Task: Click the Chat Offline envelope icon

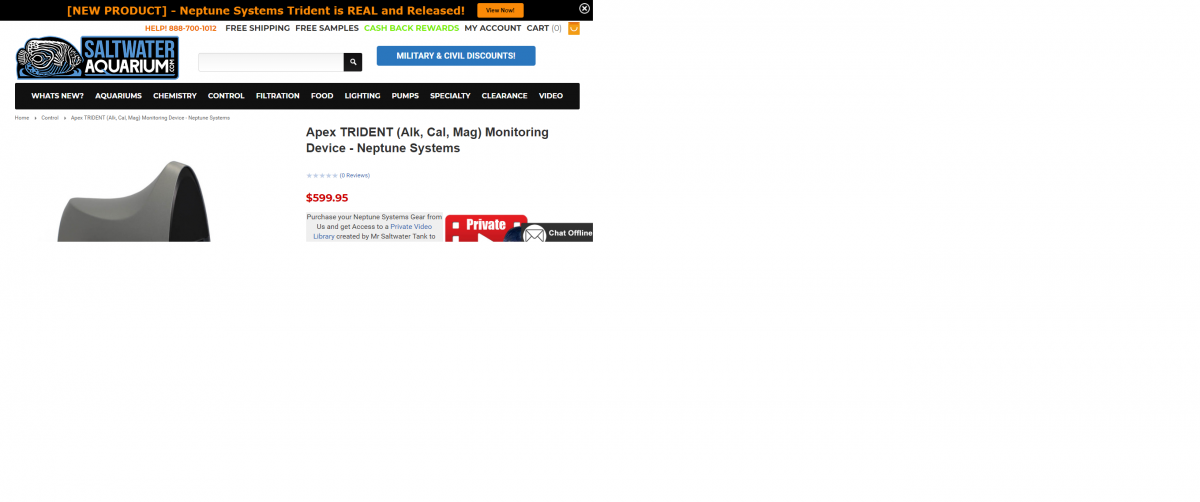Action: [535, 234]
